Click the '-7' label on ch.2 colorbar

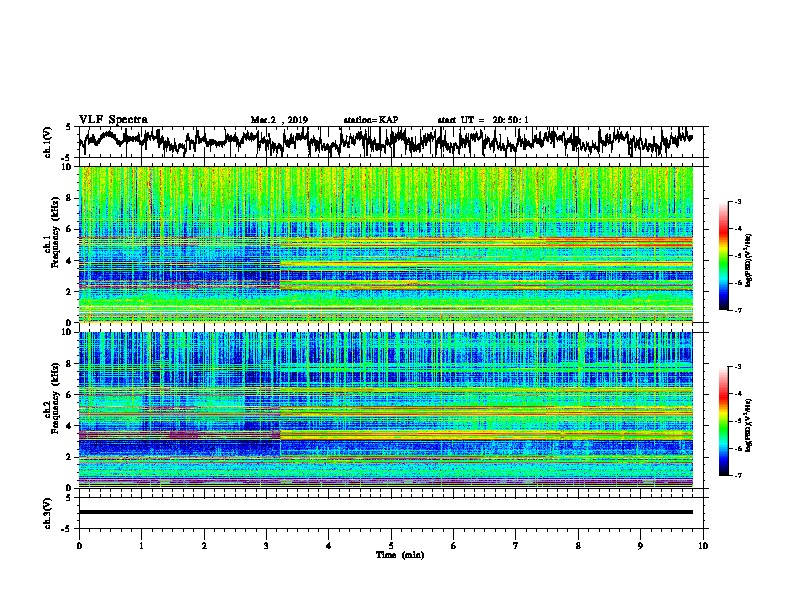coord(737,476)
